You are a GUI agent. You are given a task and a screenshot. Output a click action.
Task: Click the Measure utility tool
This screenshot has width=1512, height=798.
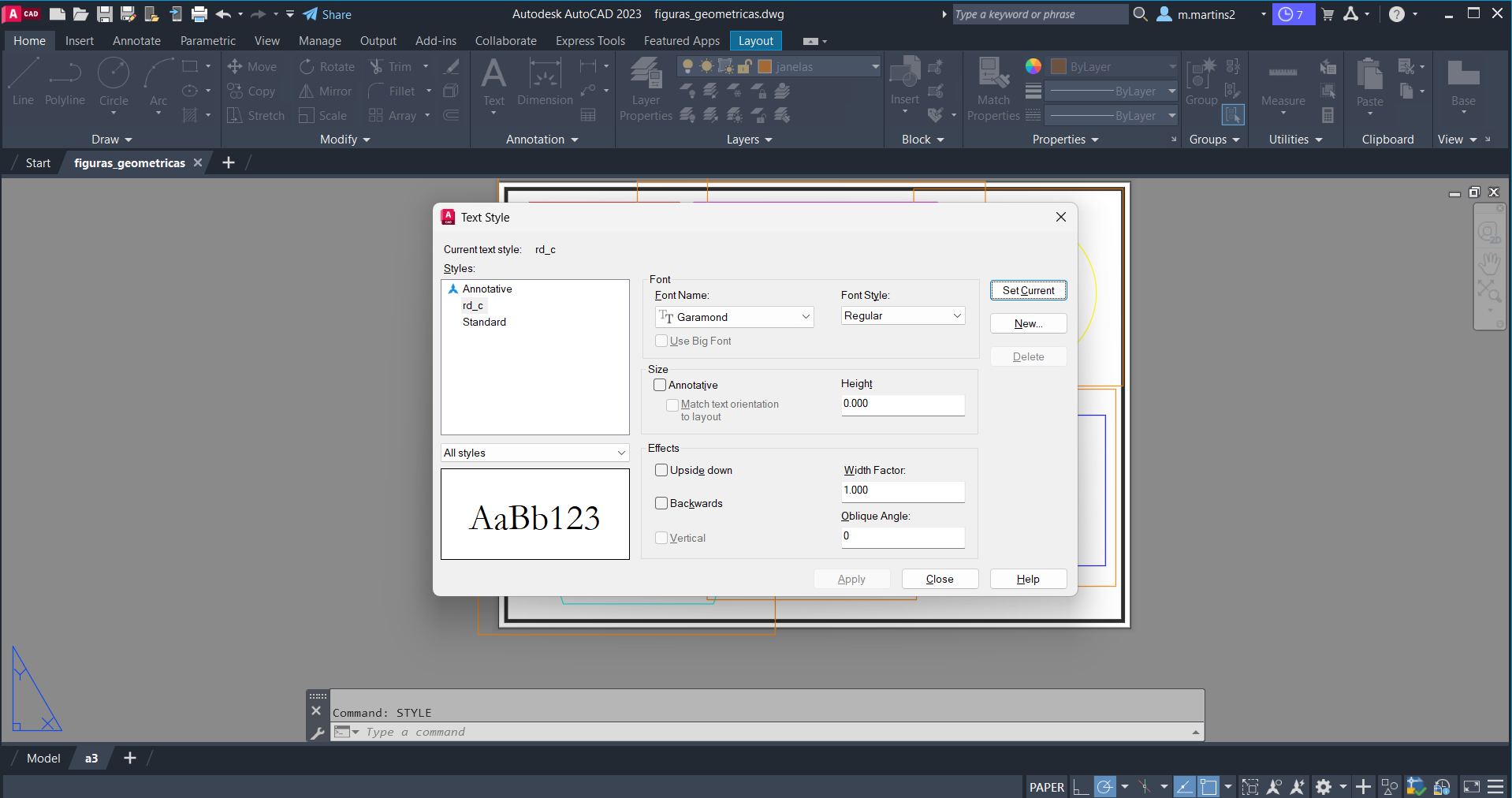click(x=1283, y=85)
